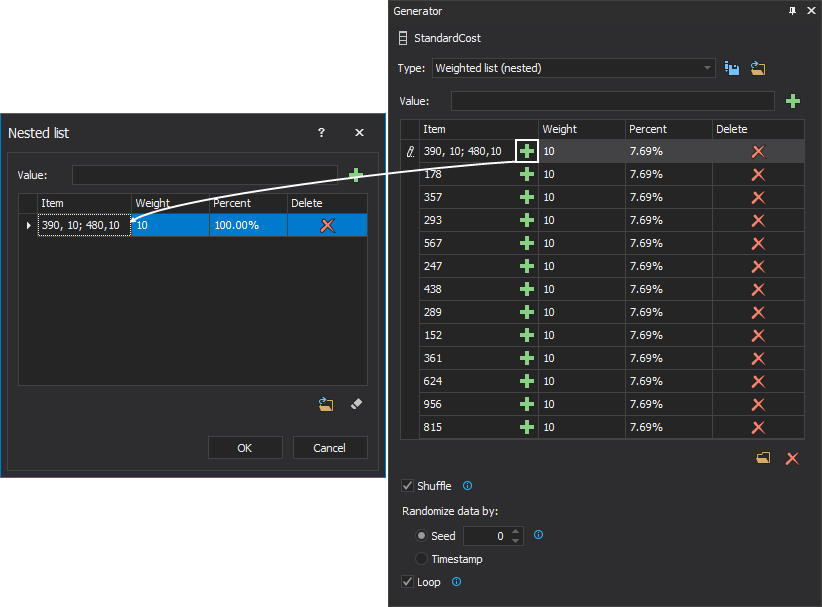
Task: Delete the row for item 567
Action: [x=758, y=243]
